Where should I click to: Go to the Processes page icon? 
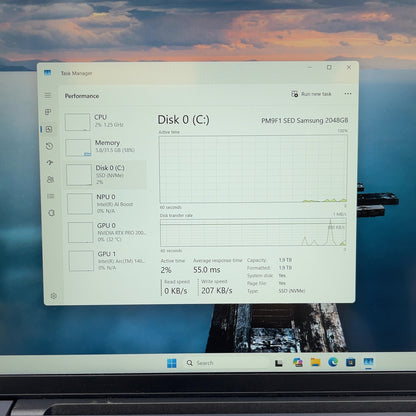click(x=48, y=112)
